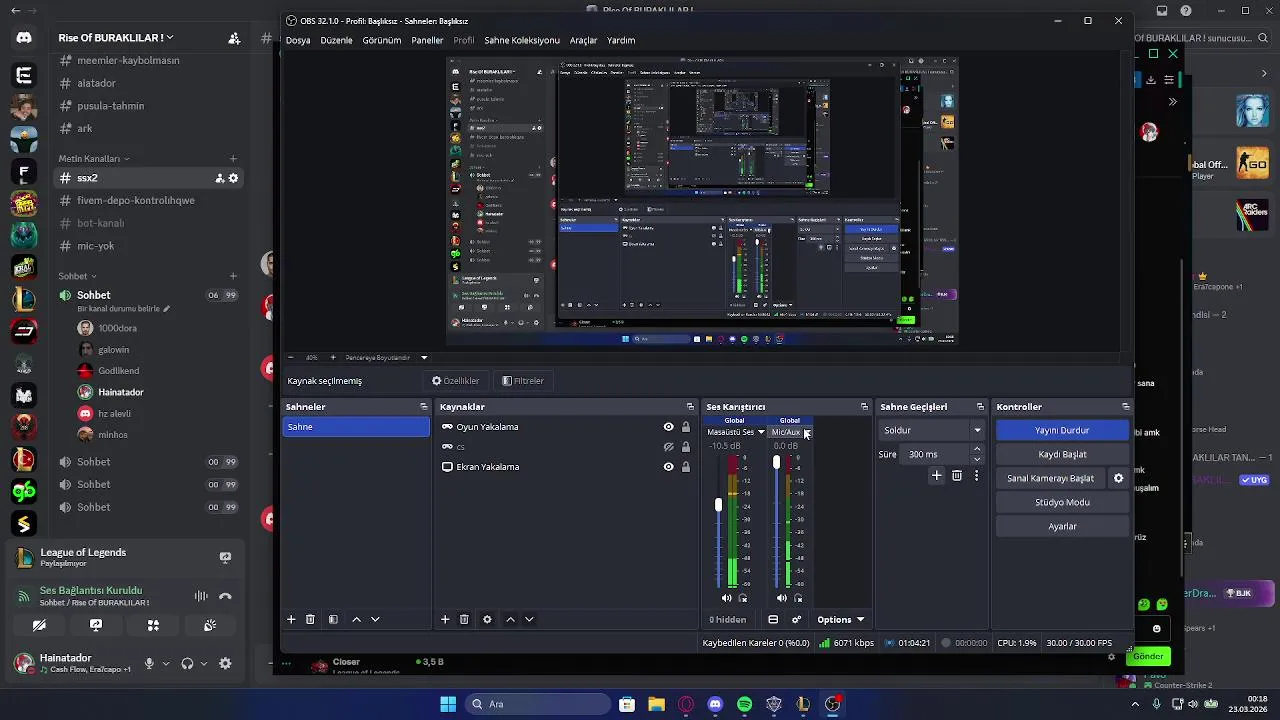Remove the selected source in Kaynaklar panel
1280x720 pixels.
[464, 619]
